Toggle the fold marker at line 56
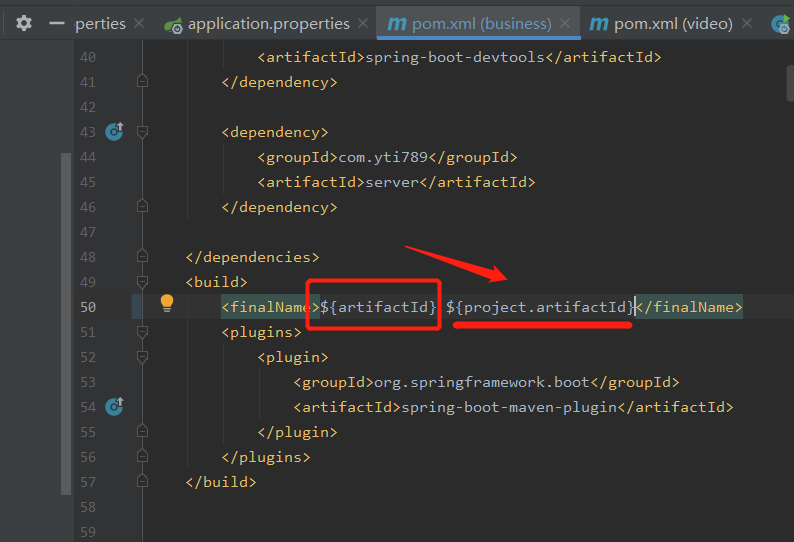The width and height of the screenshot is (794, 542). 142,456
